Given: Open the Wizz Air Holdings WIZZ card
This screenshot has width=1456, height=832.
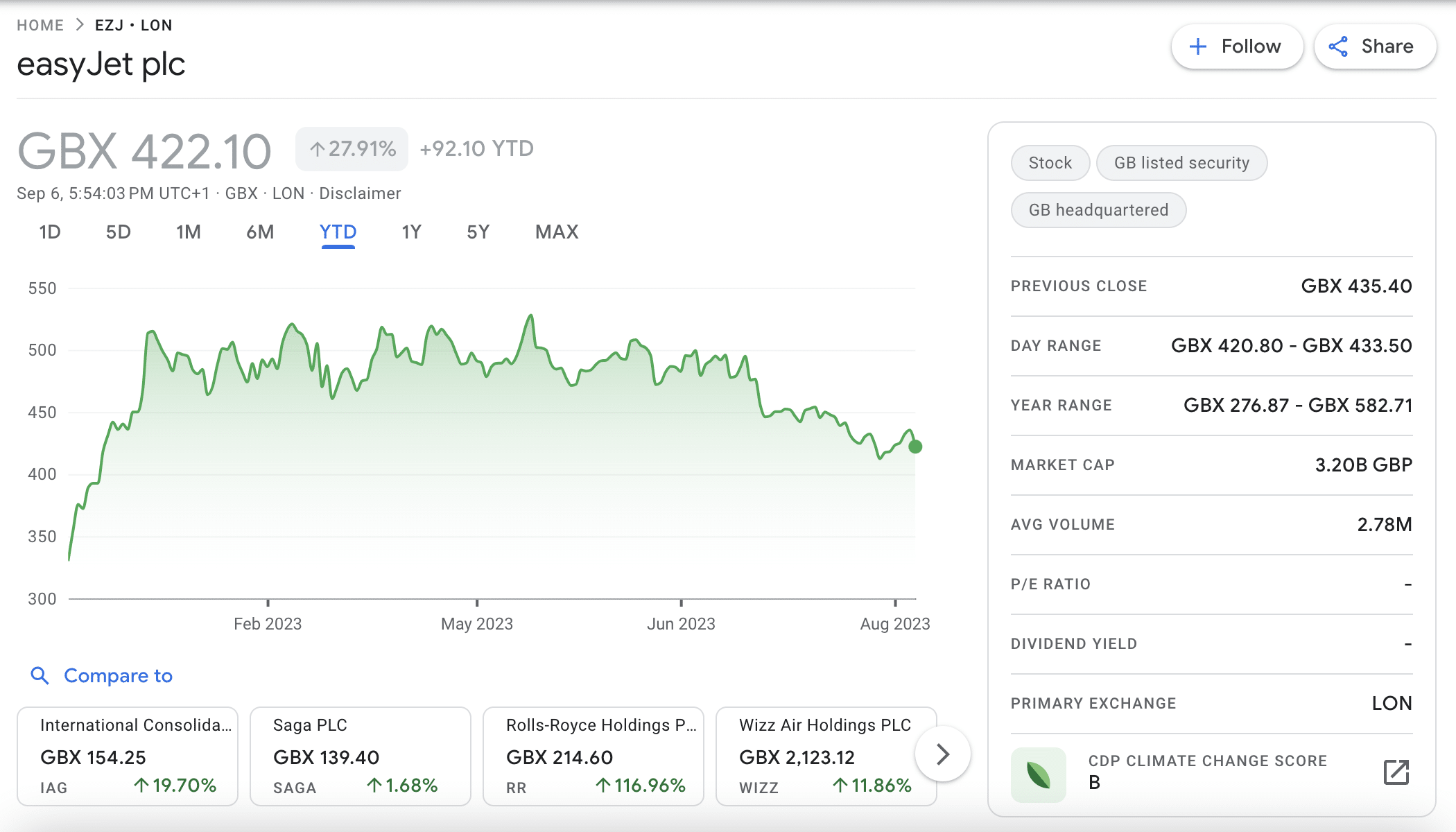Looking at the screenshot, I should (x=826, y=756).
